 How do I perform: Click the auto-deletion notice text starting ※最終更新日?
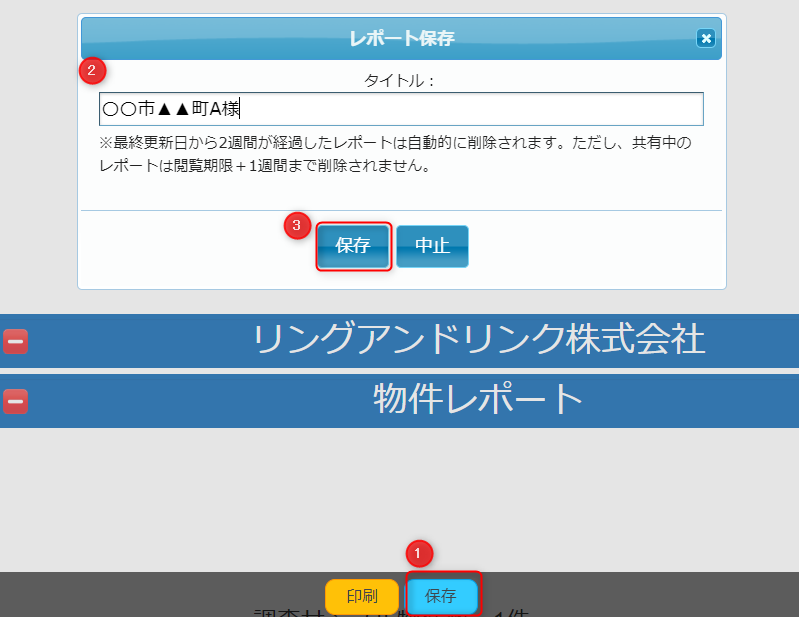(x=395, y=155)
